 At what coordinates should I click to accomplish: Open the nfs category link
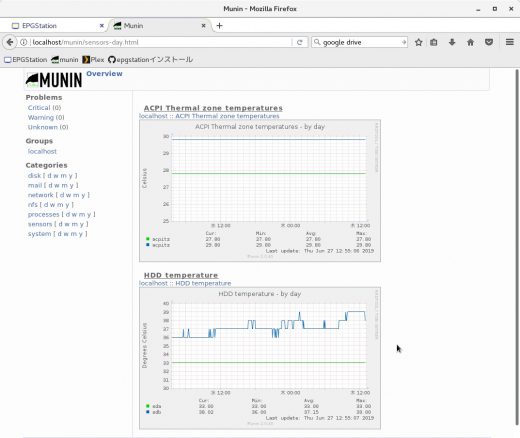click(x=33, y=204)
